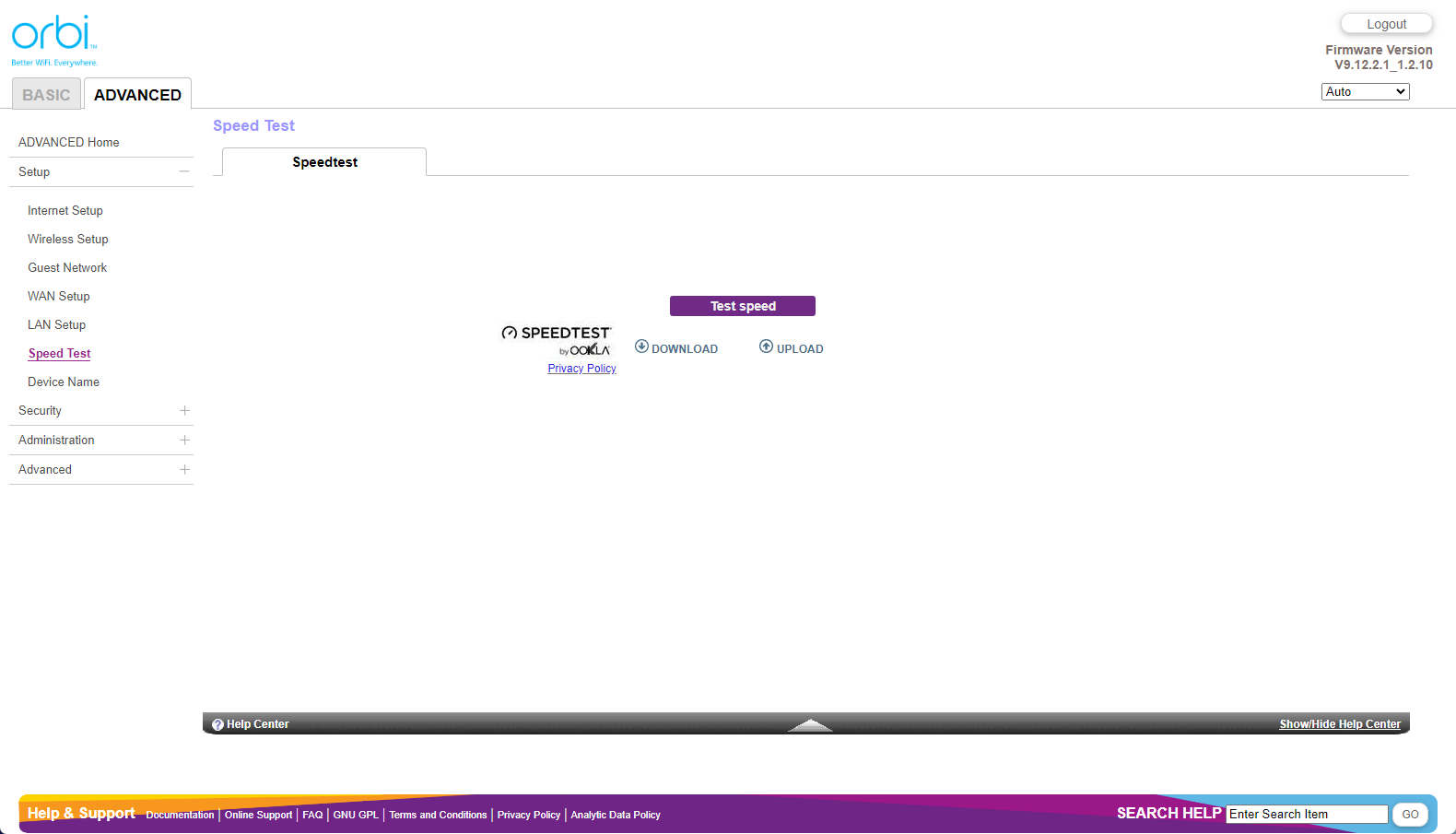Switch to the BASIC tab
The height and width of the screenshot is (834, 1456).
click(x=46, y=95)
